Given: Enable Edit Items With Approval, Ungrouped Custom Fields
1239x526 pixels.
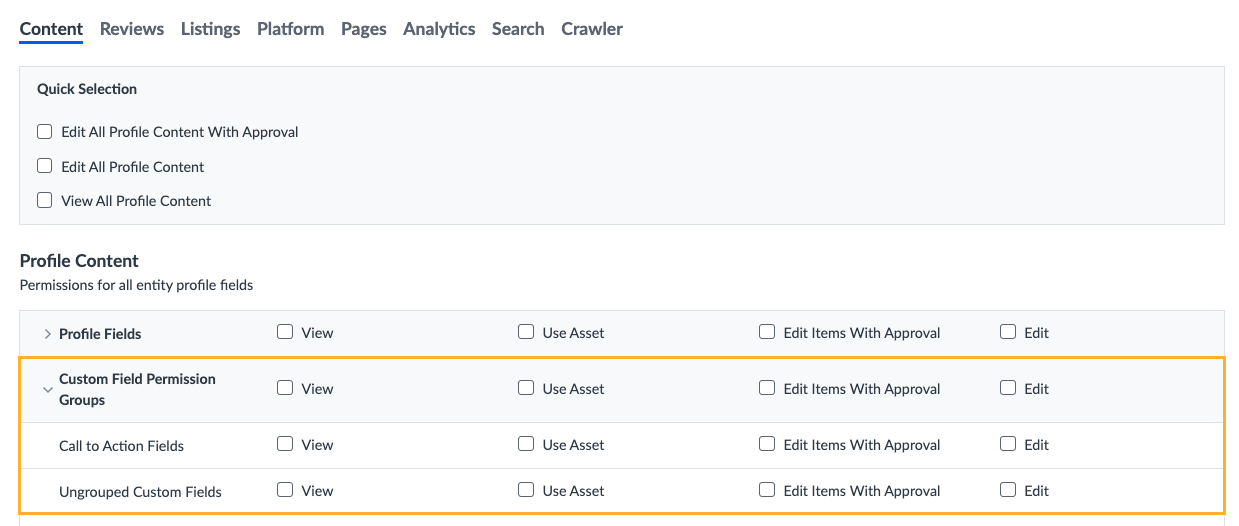Looking at the screenshot, I should pos(767,490).
